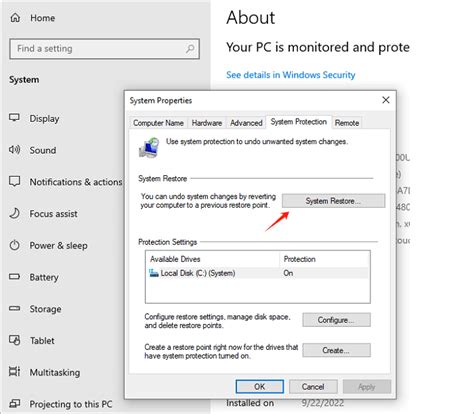Click the system protection computer icon
The image size is (474, 414).
149,147
